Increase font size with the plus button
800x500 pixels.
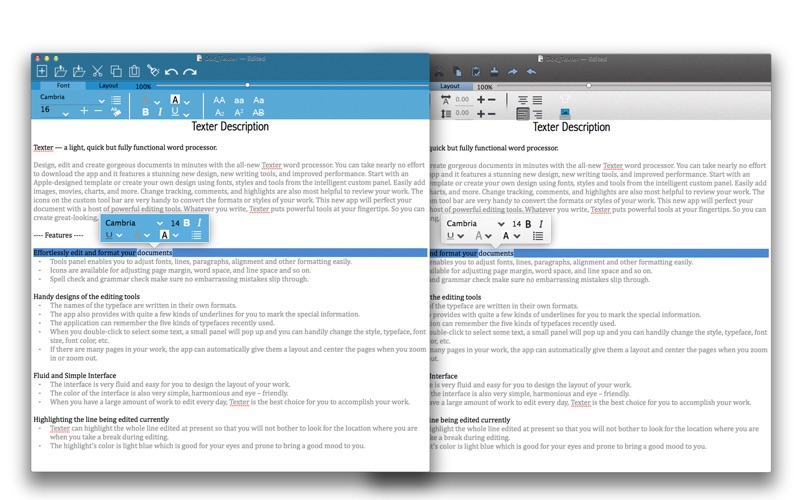pos(84,111)
